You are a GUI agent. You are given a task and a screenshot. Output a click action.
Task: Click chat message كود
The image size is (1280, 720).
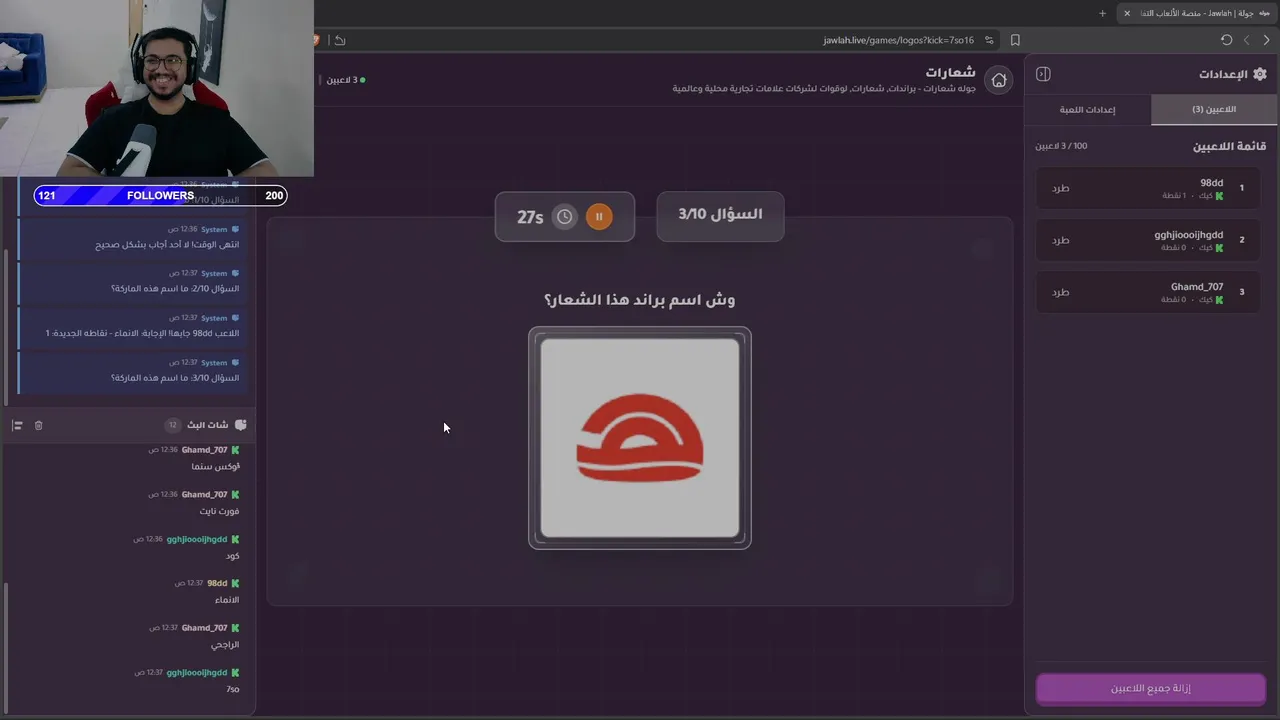[x=233, y=556]
